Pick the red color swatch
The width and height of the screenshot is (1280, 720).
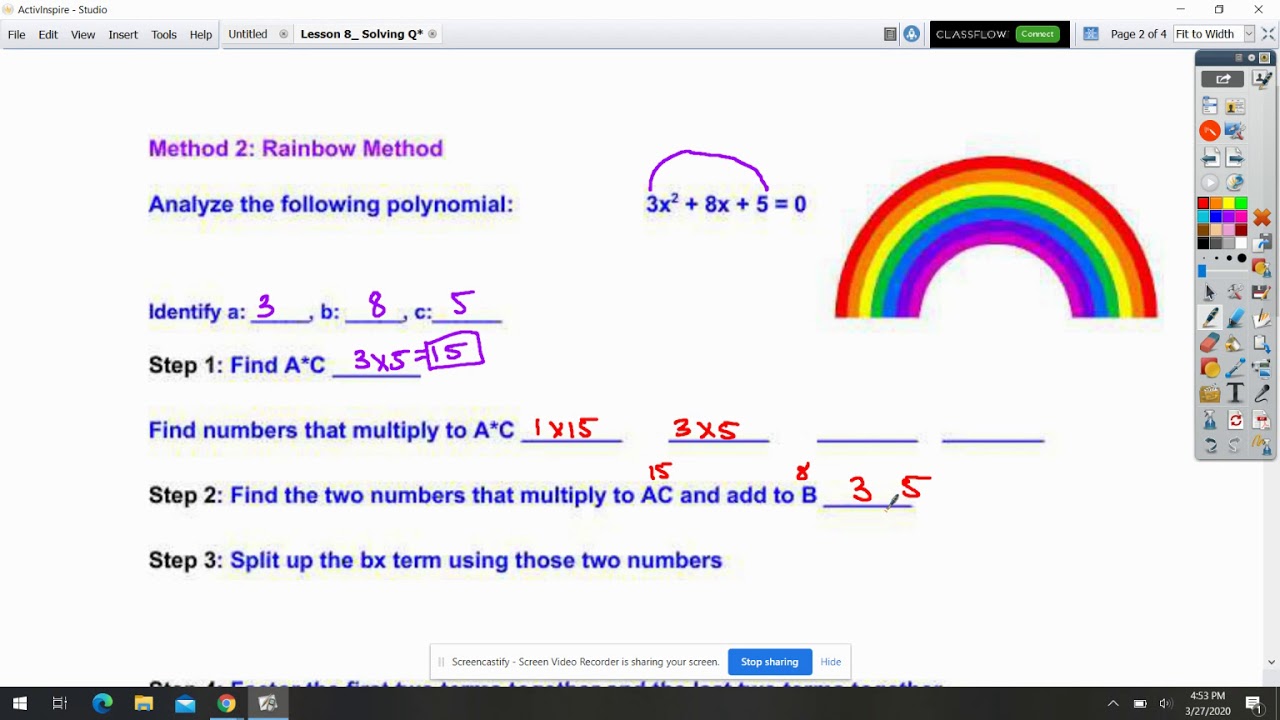pos(1203,202)
